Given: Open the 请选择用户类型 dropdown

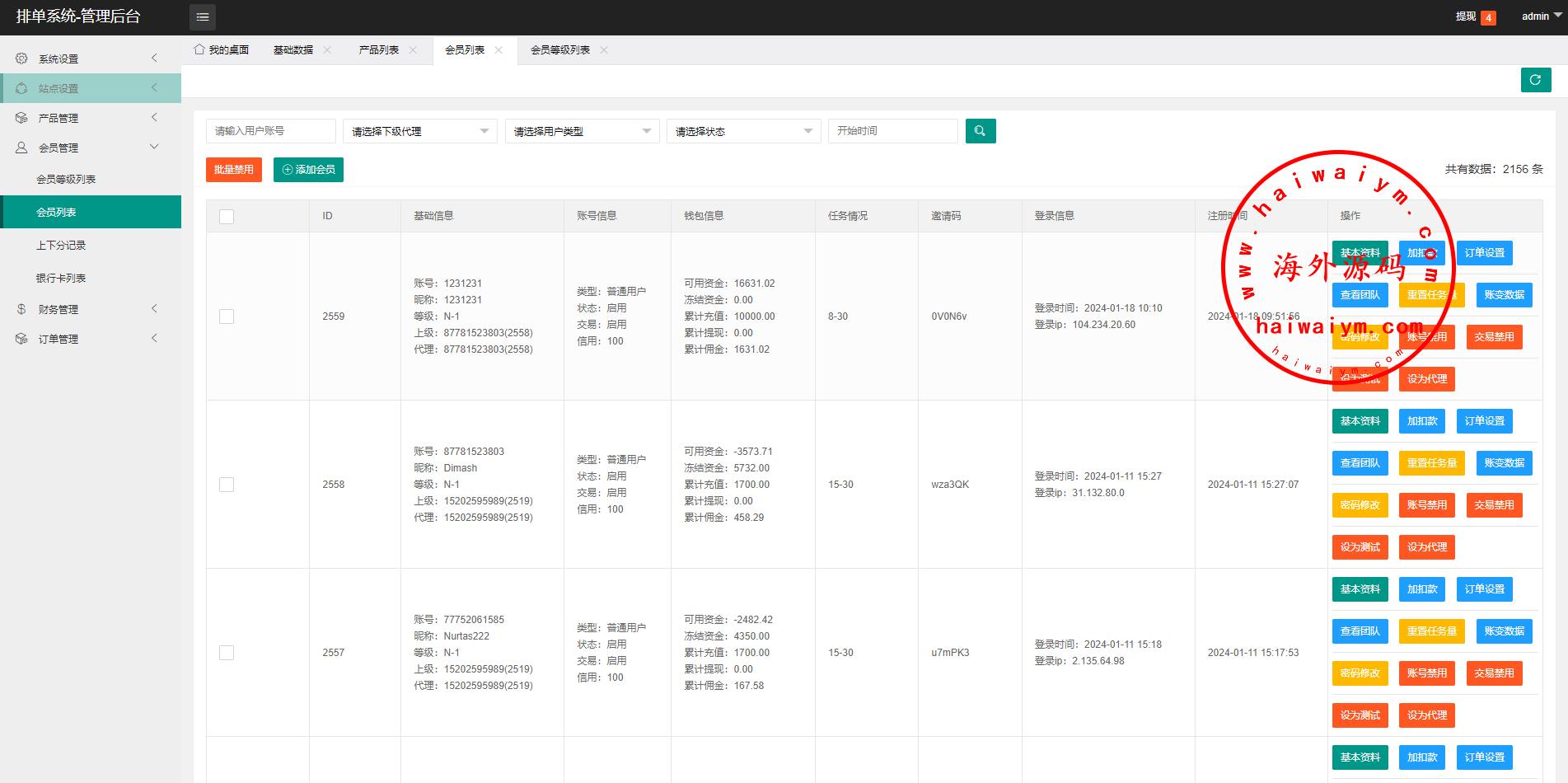Looking at the screenshot, I should (x=582, y=131).
